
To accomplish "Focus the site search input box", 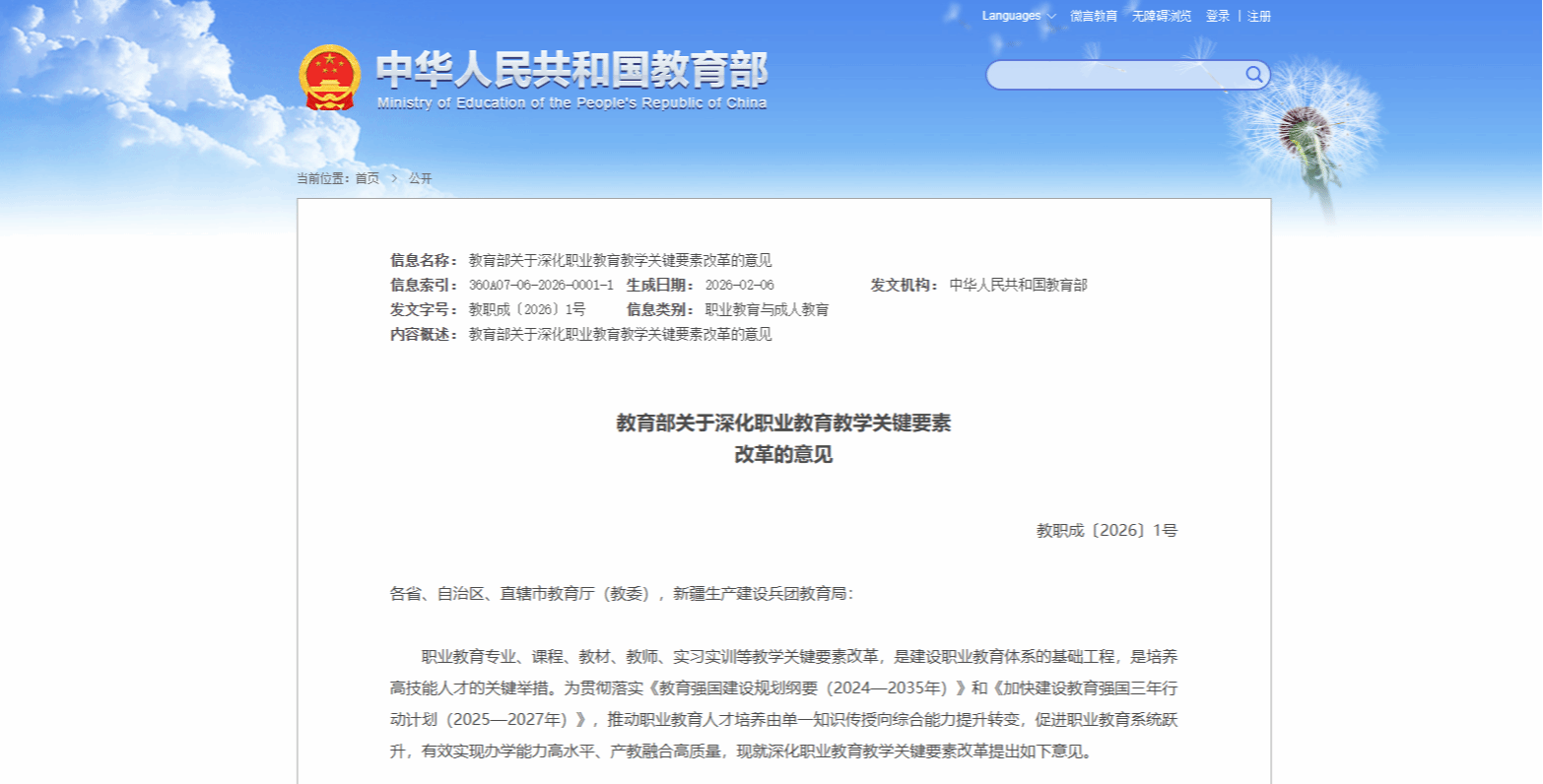I will point(1113,75).
